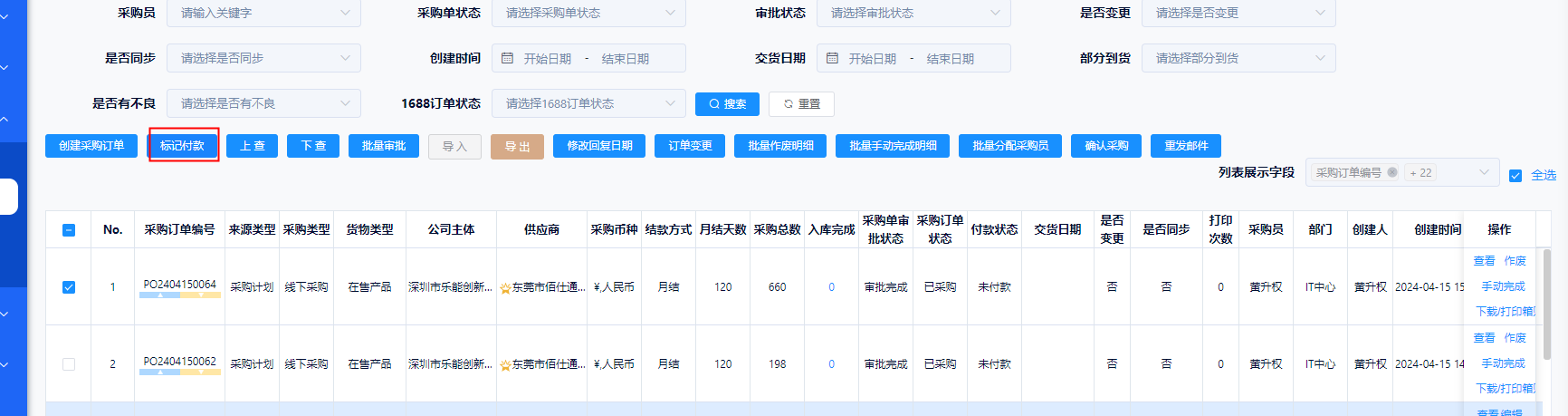
Task: Click 修改回复日期 button
Action: (x=599, y=146)
